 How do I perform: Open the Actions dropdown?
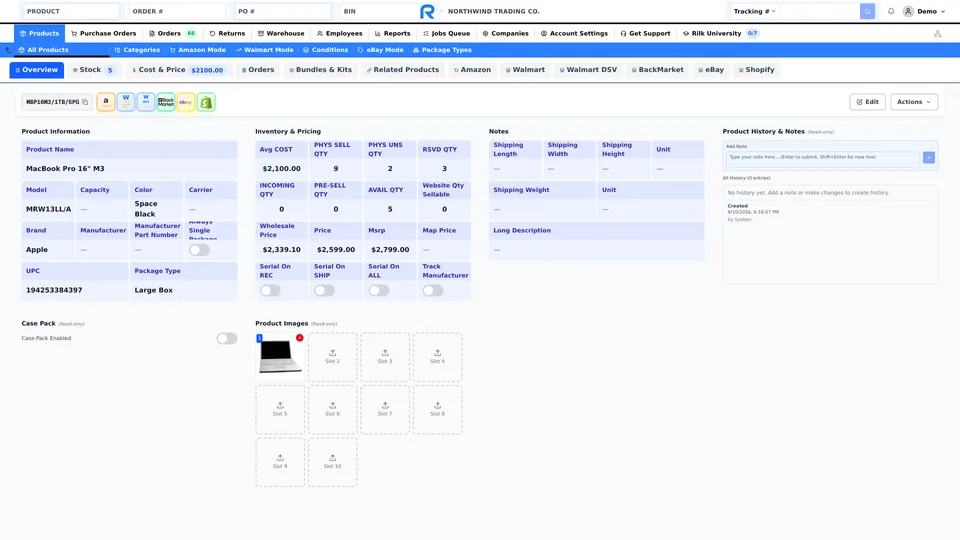point(914,102)
